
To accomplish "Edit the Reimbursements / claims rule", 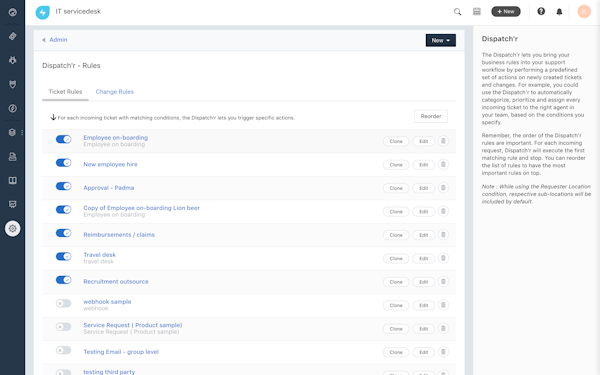I will [424, 235].
